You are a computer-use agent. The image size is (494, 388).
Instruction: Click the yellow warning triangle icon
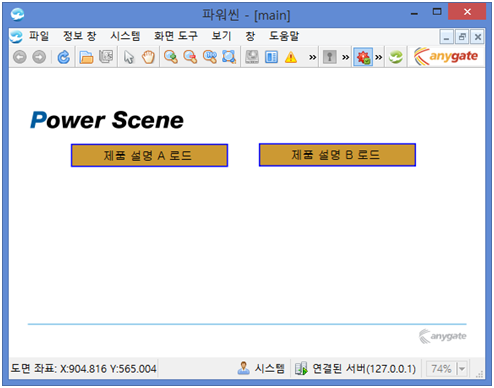[291, 57]
